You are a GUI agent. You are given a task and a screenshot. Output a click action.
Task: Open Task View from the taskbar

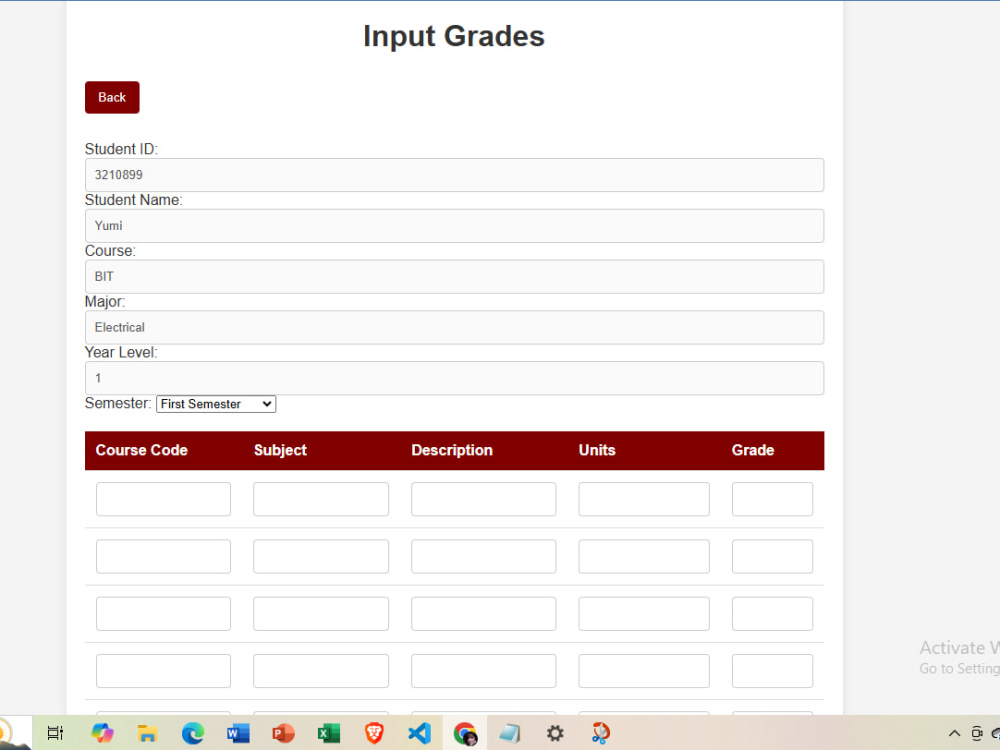coord(55,733)
